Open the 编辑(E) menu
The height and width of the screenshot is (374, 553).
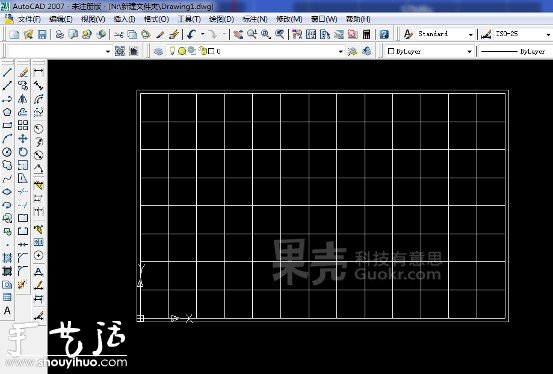61,19
